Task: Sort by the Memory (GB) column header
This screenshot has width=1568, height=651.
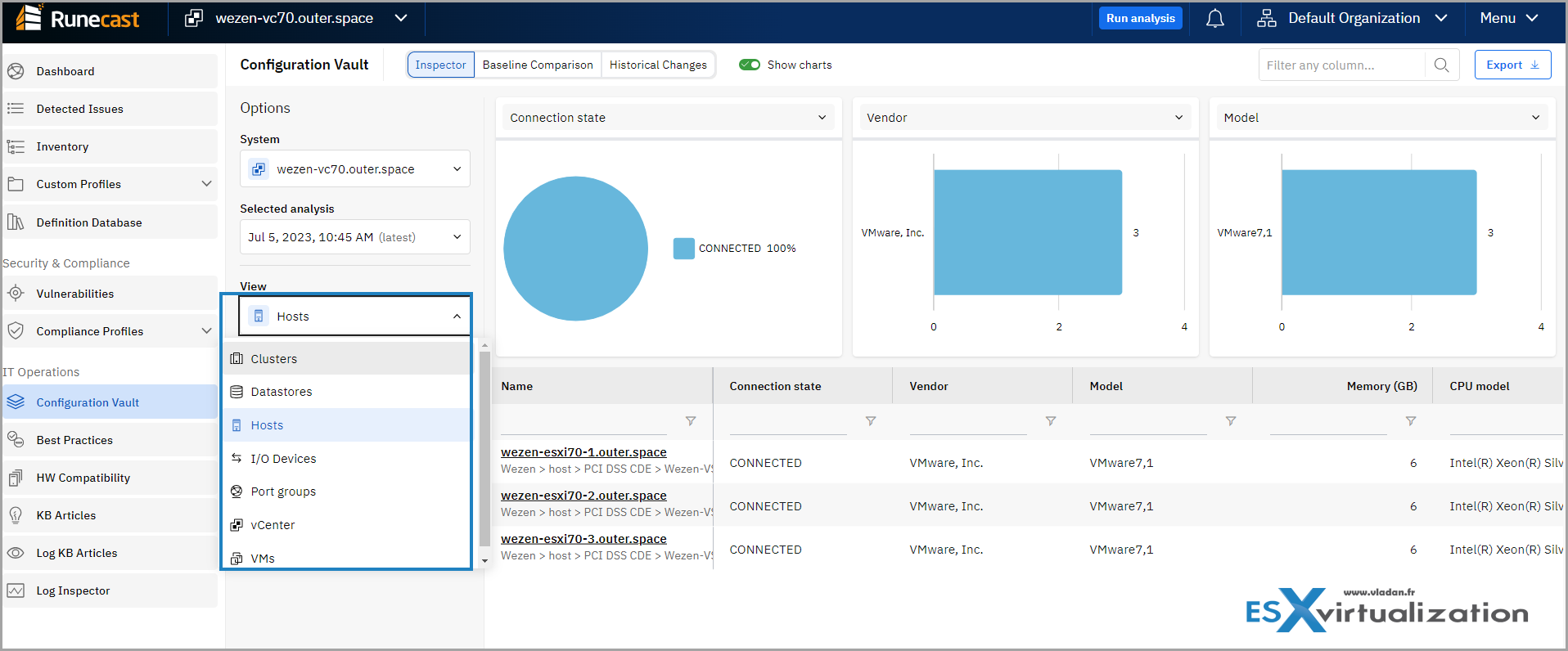Action: [x=1381, y=386]
